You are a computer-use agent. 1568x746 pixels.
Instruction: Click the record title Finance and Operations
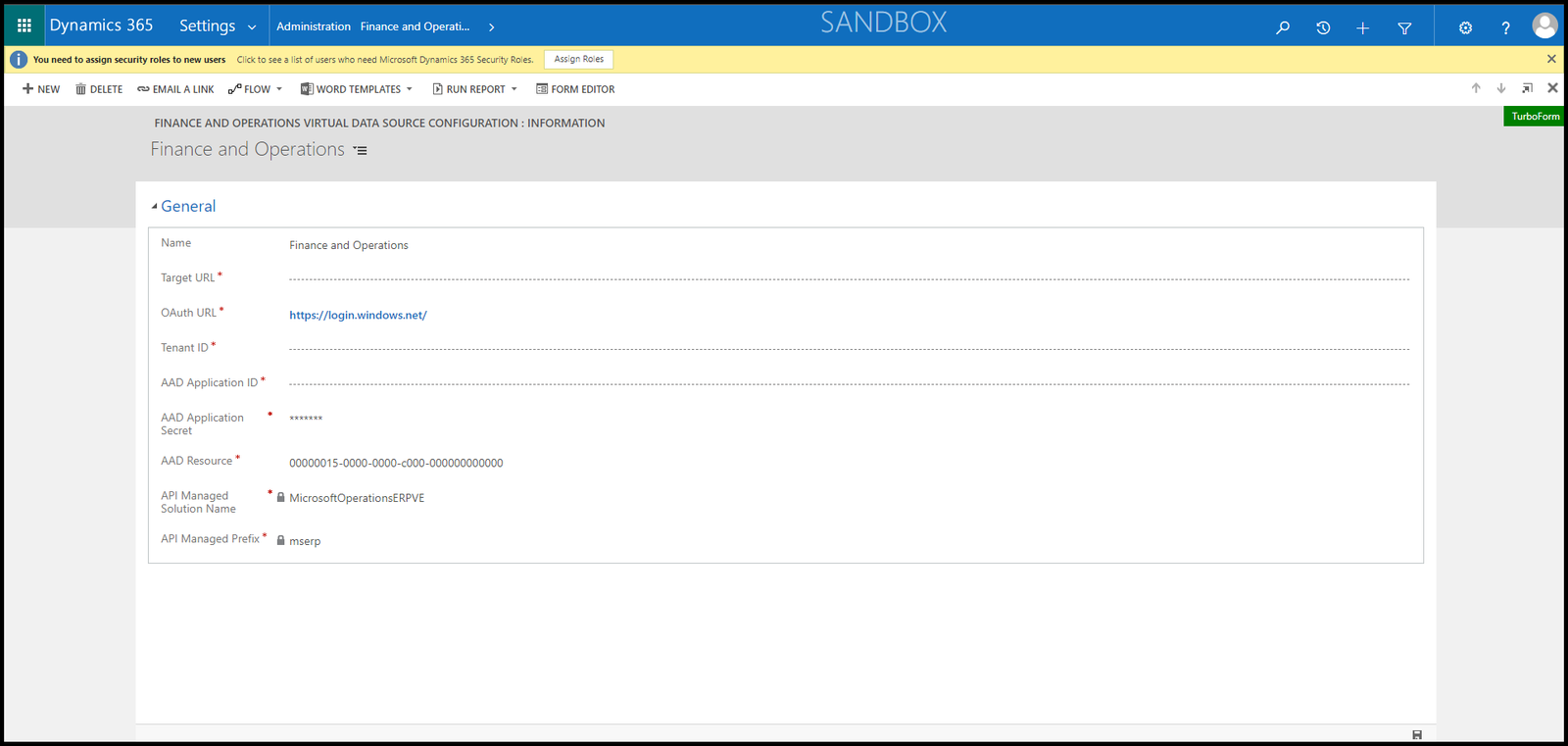(247, 149)
